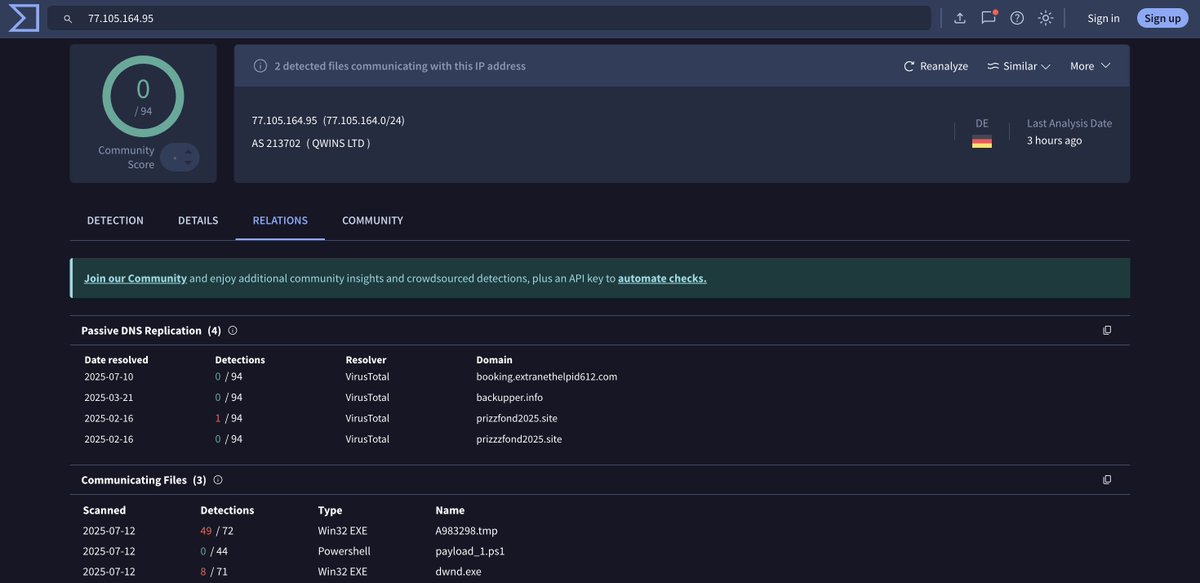Open the dwnd.exe file entry
Viewport: 1200px width, 583px height.
(458, 572)
